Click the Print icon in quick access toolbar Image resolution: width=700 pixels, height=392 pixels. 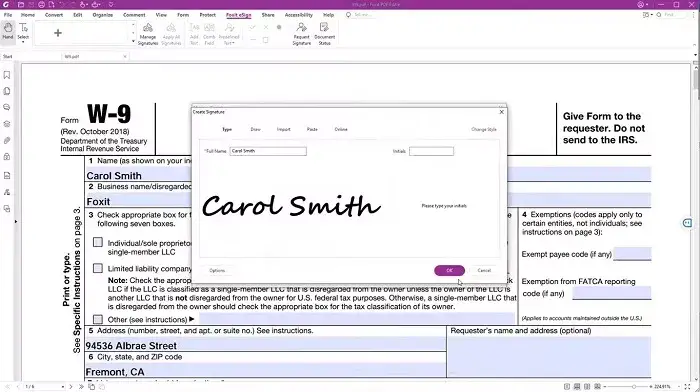[41, 4]
